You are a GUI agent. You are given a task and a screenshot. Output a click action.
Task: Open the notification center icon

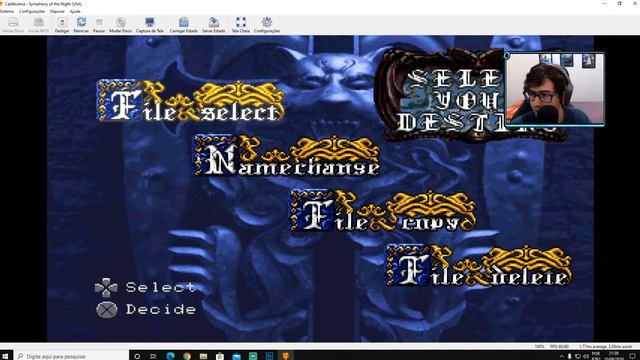pos(632,356)
